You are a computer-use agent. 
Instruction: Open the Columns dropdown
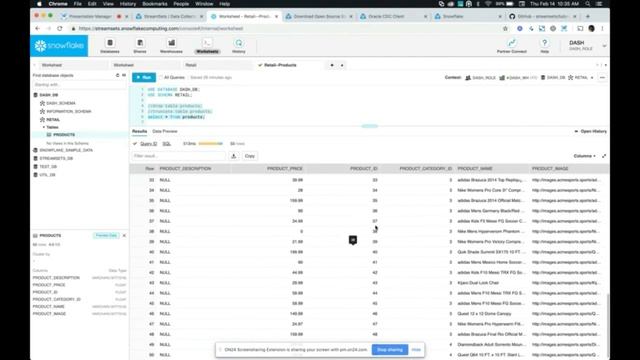(584, 156)
